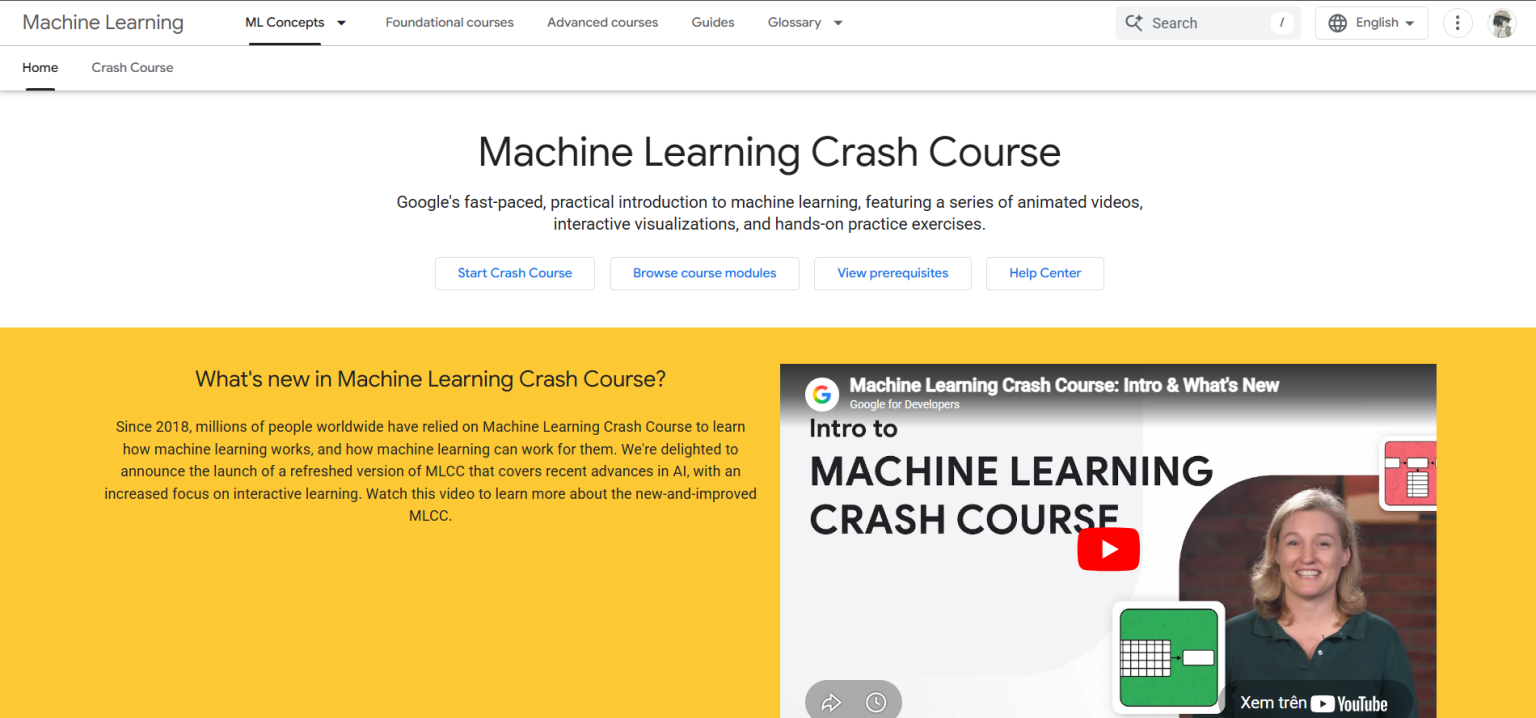Image resolution: width=1536 pixels, height=718 pixels.
Task: Click the Machine Learning site title
Action: point(103,22)
